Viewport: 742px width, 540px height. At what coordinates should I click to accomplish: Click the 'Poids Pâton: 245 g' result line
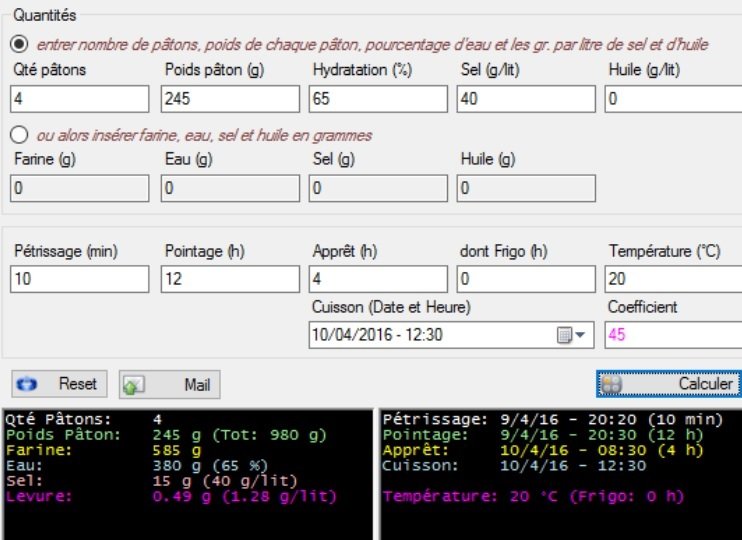(167, 435)
